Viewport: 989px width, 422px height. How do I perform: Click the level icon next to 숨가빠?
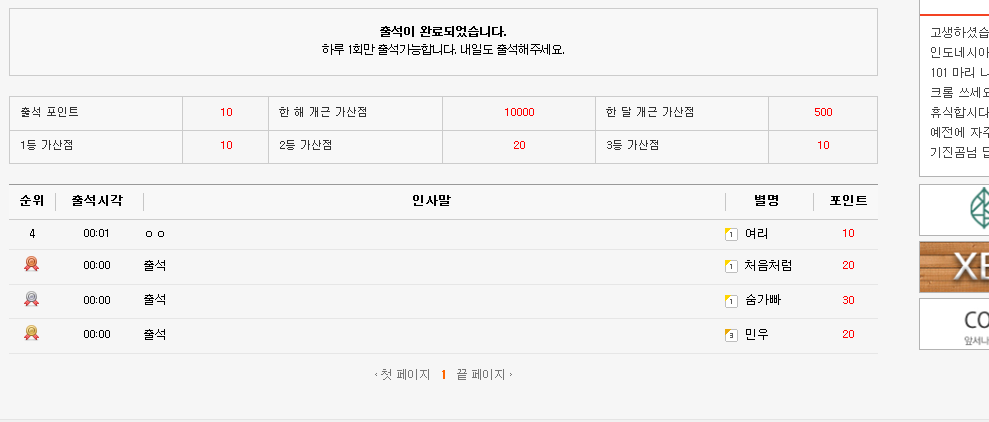tap(731, 301)
